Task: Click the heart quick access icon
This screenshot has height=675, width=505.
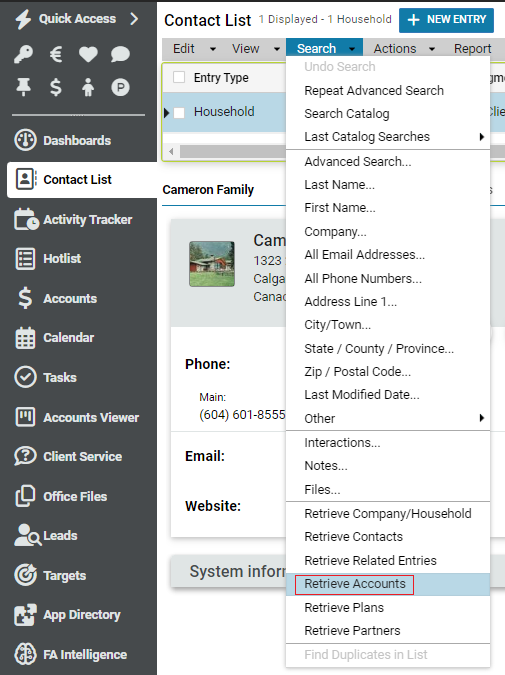Action: coord(88,55)
